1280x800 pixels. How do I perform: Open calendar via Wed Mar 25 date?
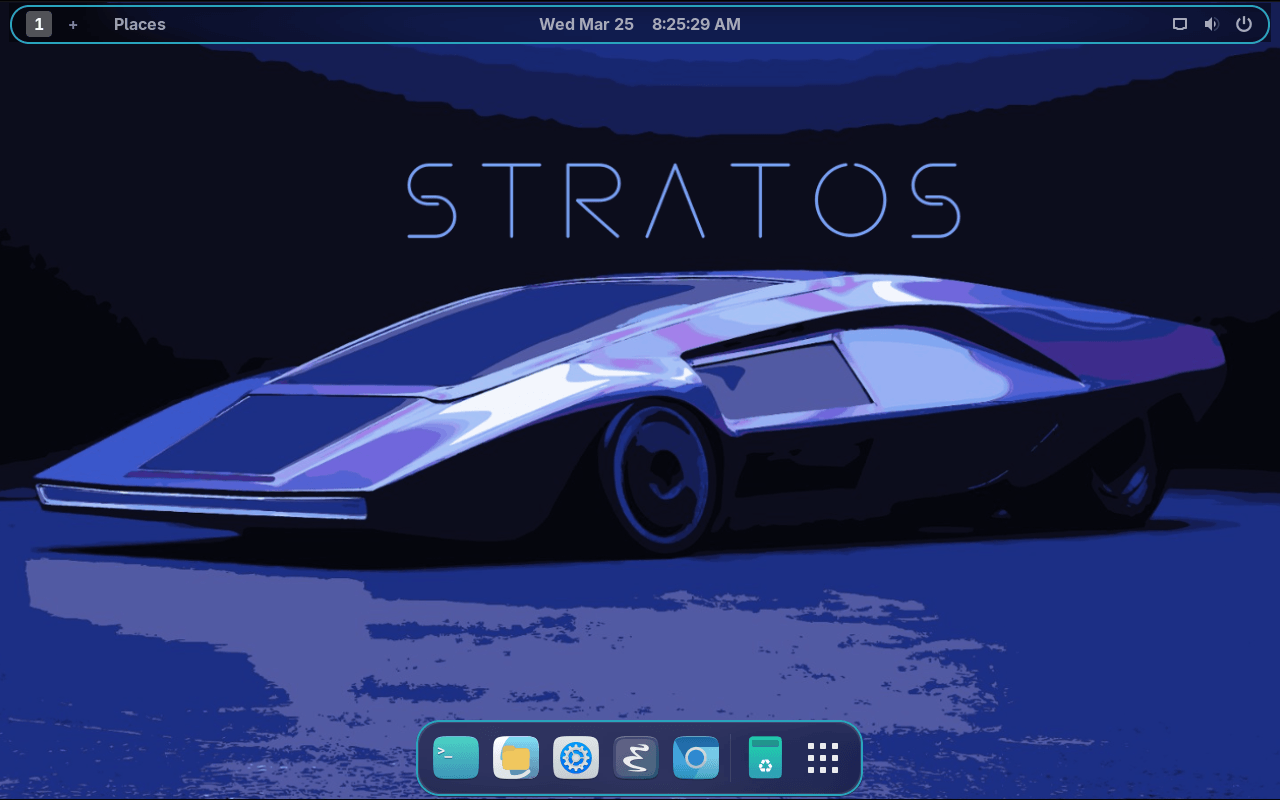point(586,24)
